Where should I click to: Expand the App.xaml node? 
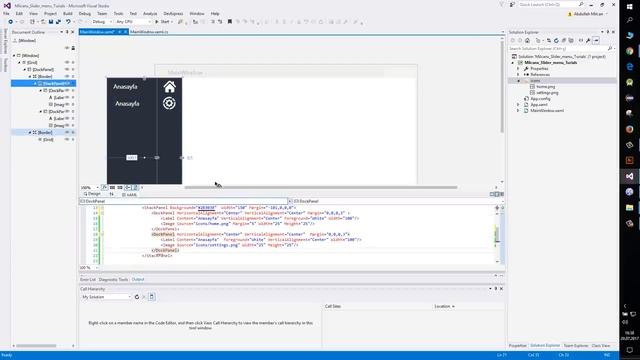[519, 104]
